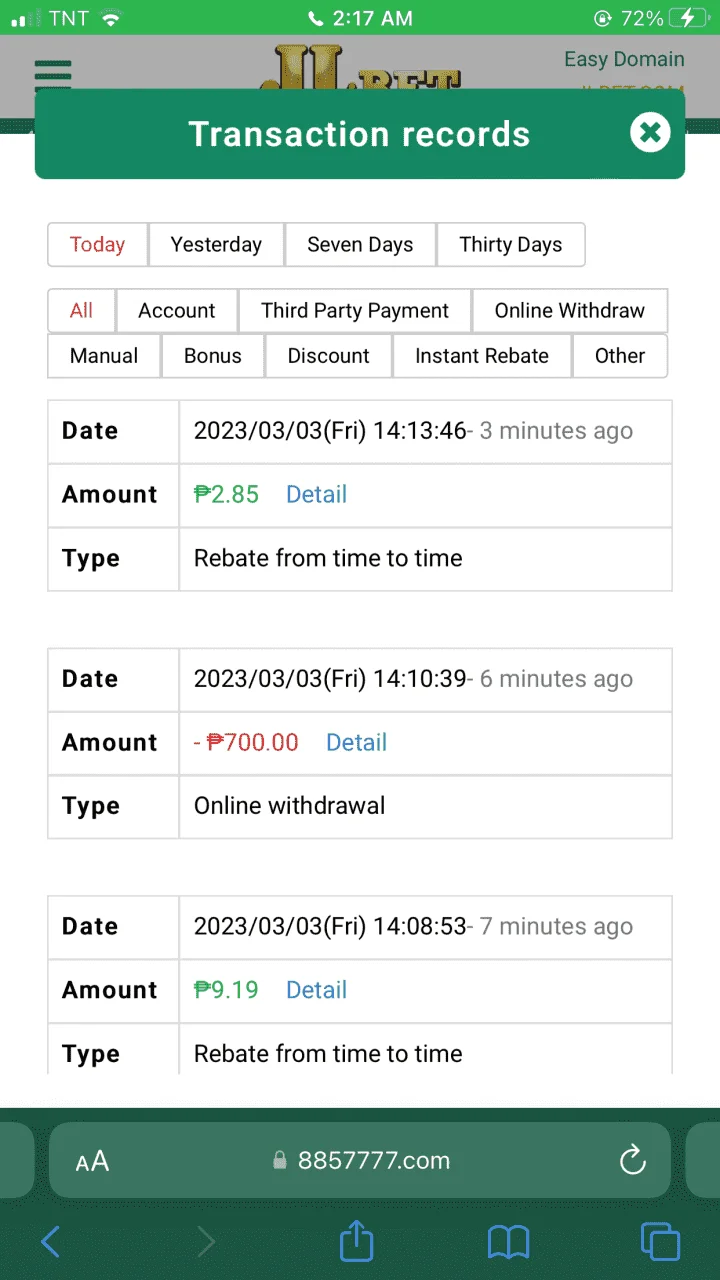Filter by Instant Rebate
Image resolution: width=720 pixels, height=1280 pixels.
(x=482, y=356)
